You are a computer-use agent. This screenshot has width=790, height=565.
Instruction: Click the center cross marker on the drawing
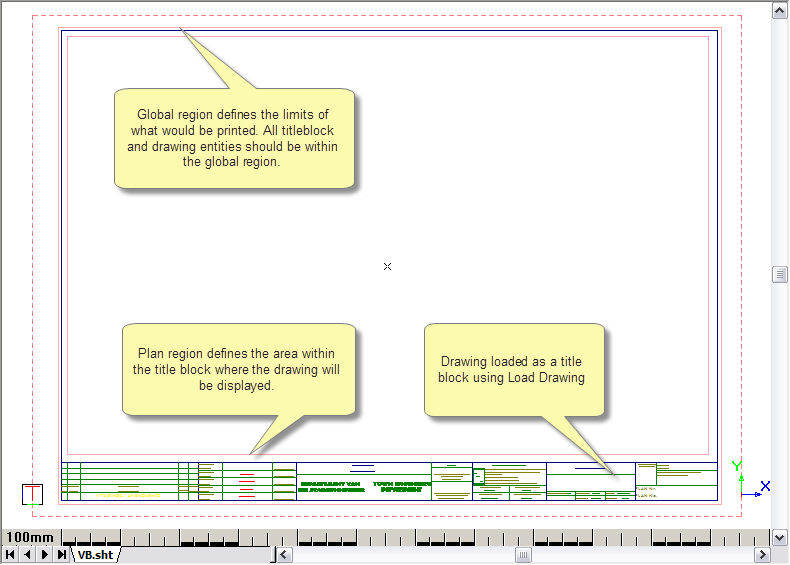(388, 266)
